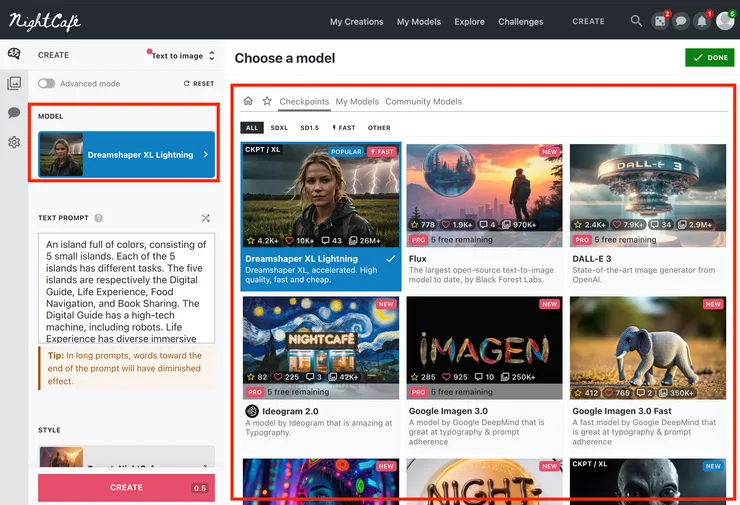Open the Dreamshaper XL Lightning model selector
The height and width of the screenshot is (505, 740).
(126, 154)
